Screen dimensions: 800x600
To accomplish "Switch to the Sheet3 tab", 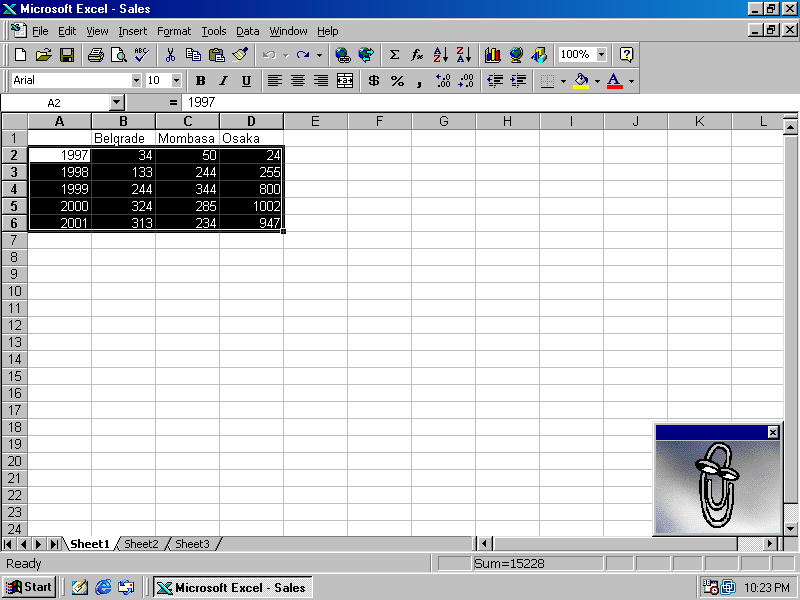I will (192, 544).
